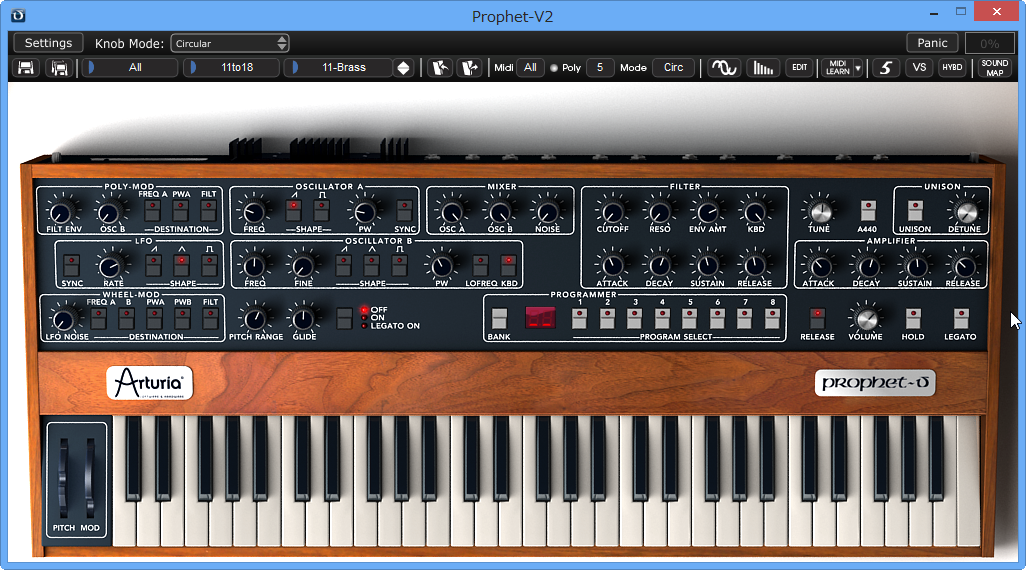
Task: Open the 11-Brass preset dropdown
Action: click(x=338, y=67)
